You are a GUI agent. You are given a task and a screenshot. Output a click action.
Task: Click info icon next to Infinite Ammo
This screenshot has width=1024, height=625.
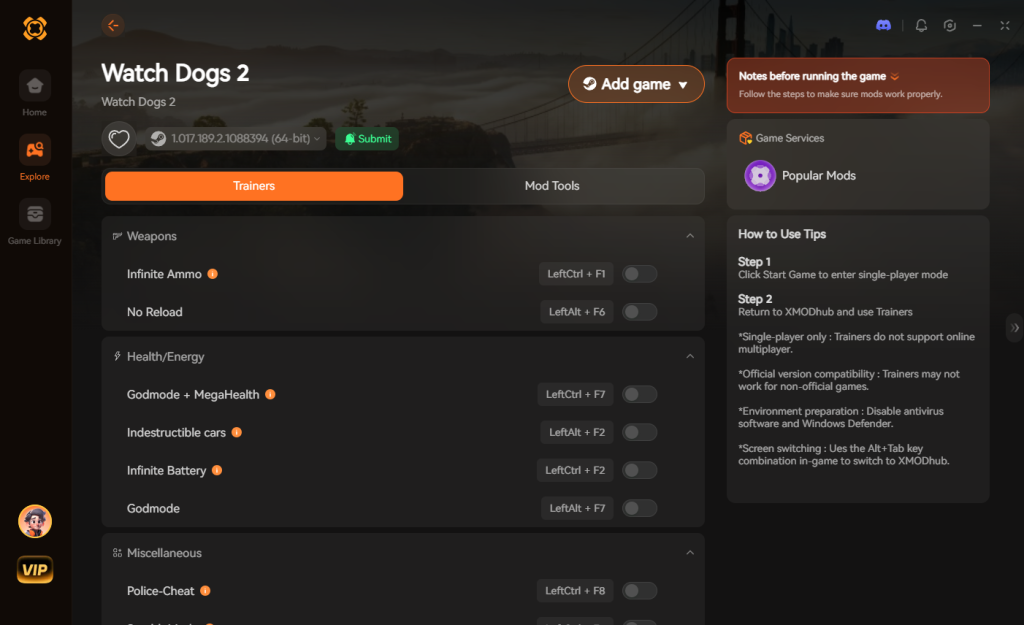[x=212, y=274]
